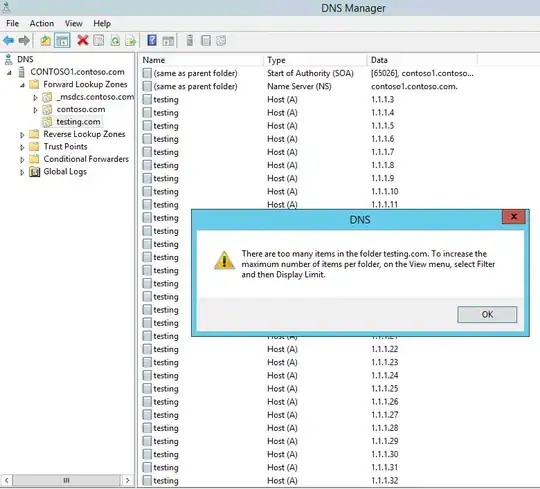Click the console tree scrollbar left arrow
This screenshot has width=540, height=489.
click(7, 480)
